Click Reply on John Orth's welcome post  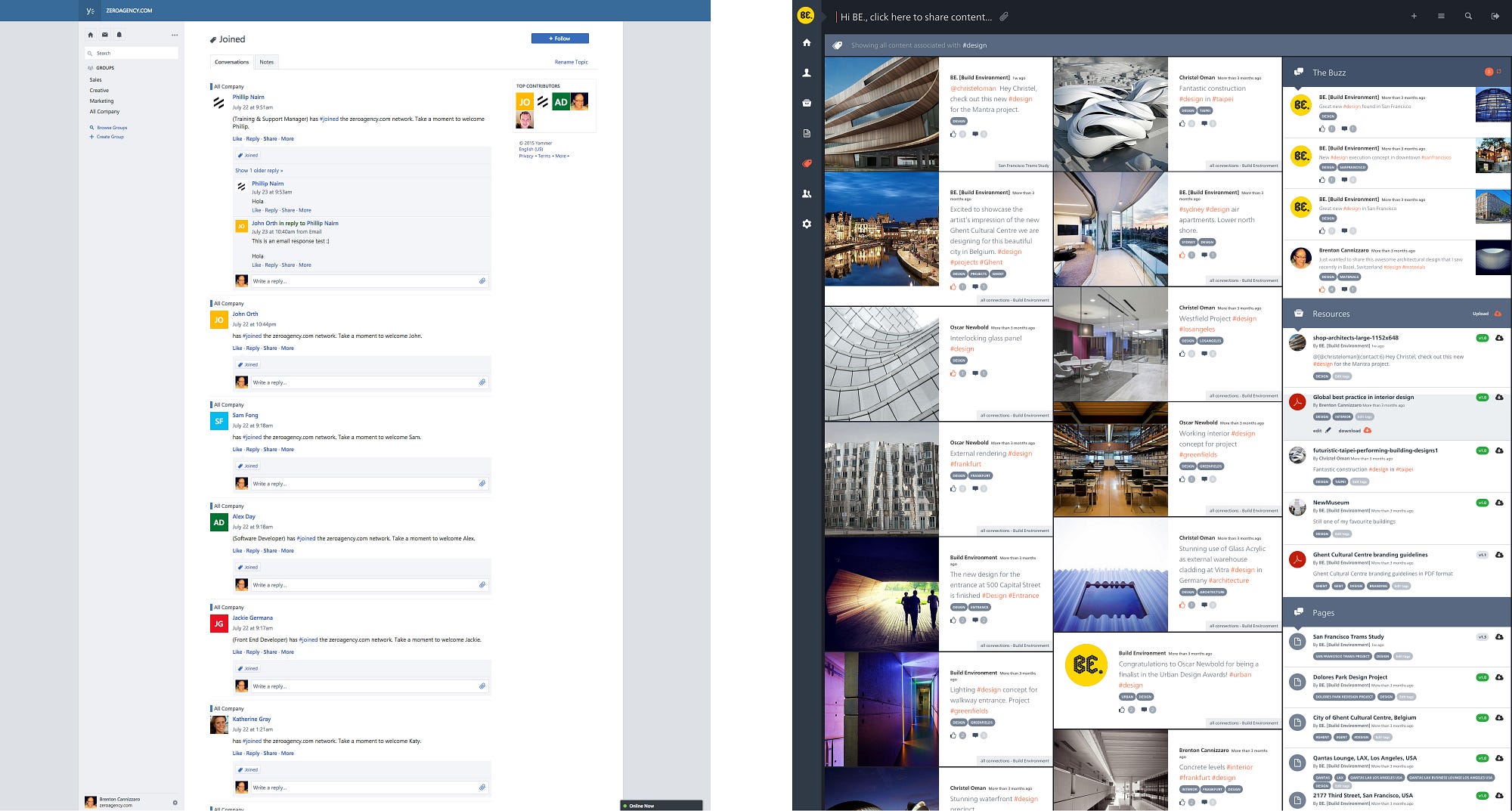[253, 348]
